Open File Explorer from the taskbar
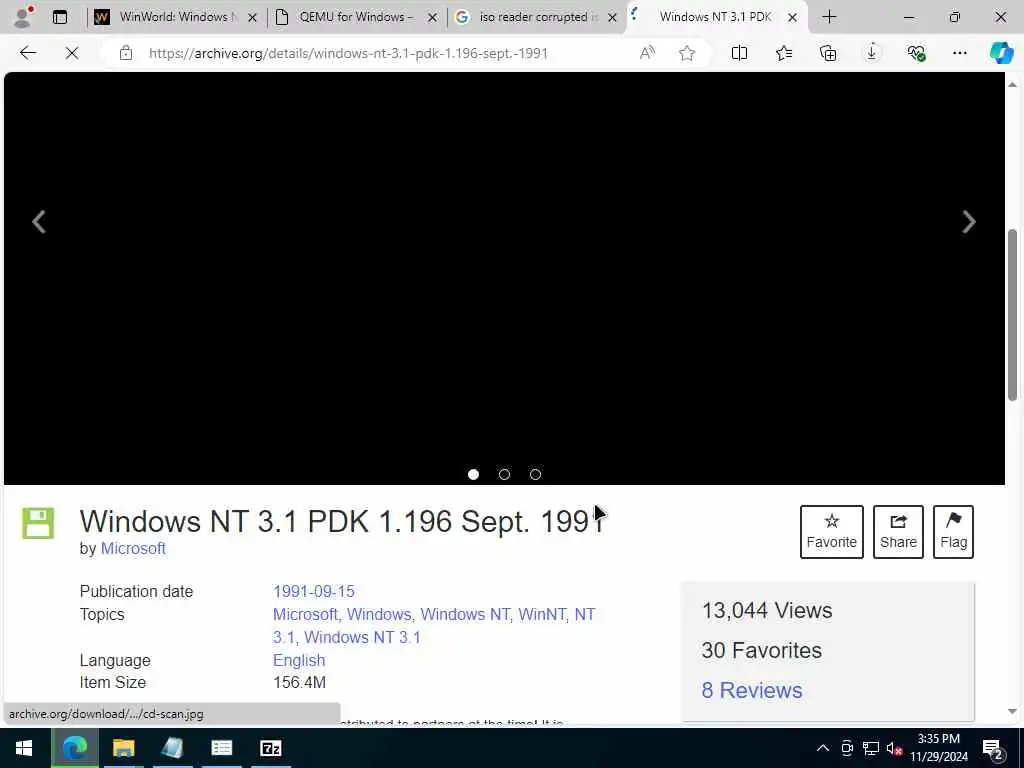The image size is (1024, 768). [x=123, y=748]
